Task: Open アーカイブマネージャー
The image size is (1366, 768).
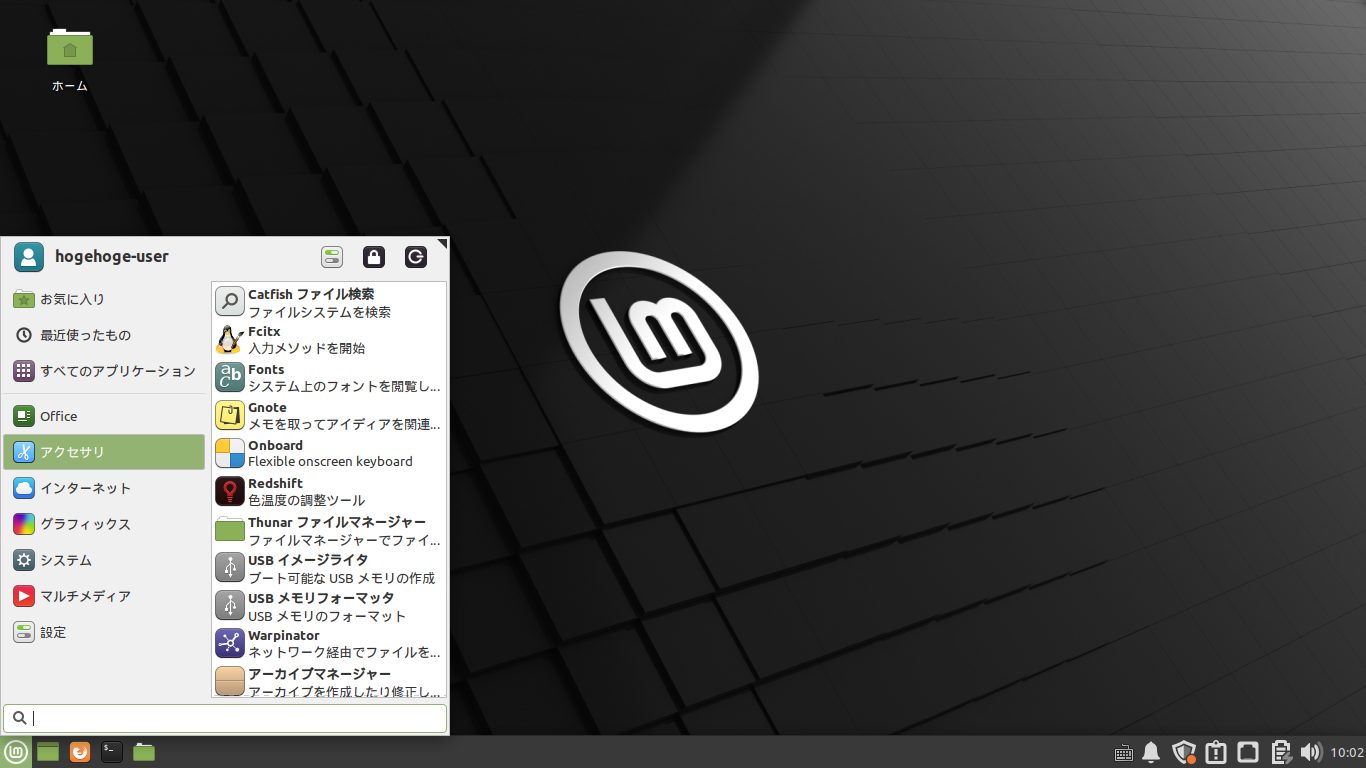Action: point(329,680)
